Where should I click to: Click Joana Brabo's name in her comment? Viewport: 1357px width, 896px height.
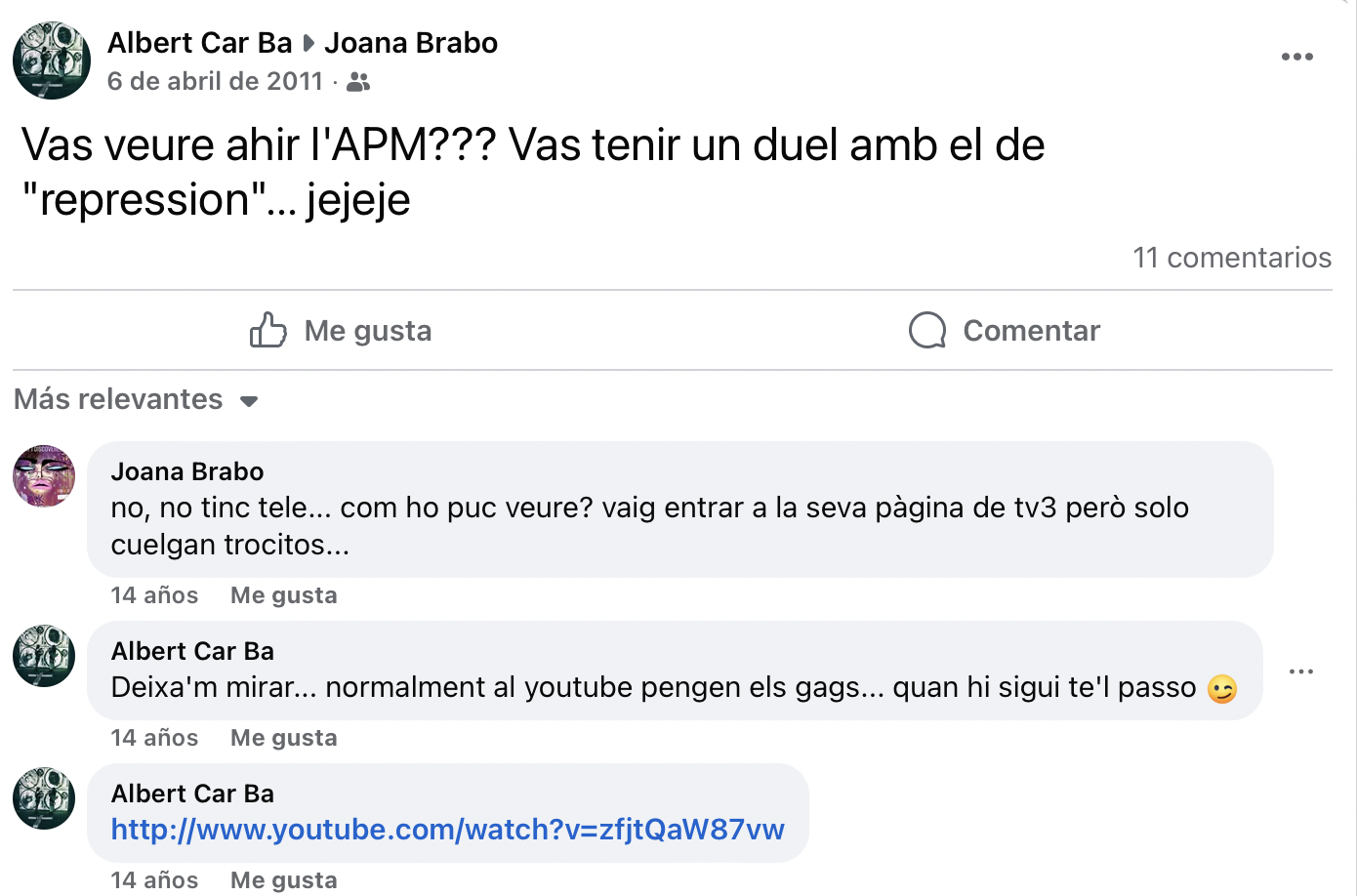187,471
